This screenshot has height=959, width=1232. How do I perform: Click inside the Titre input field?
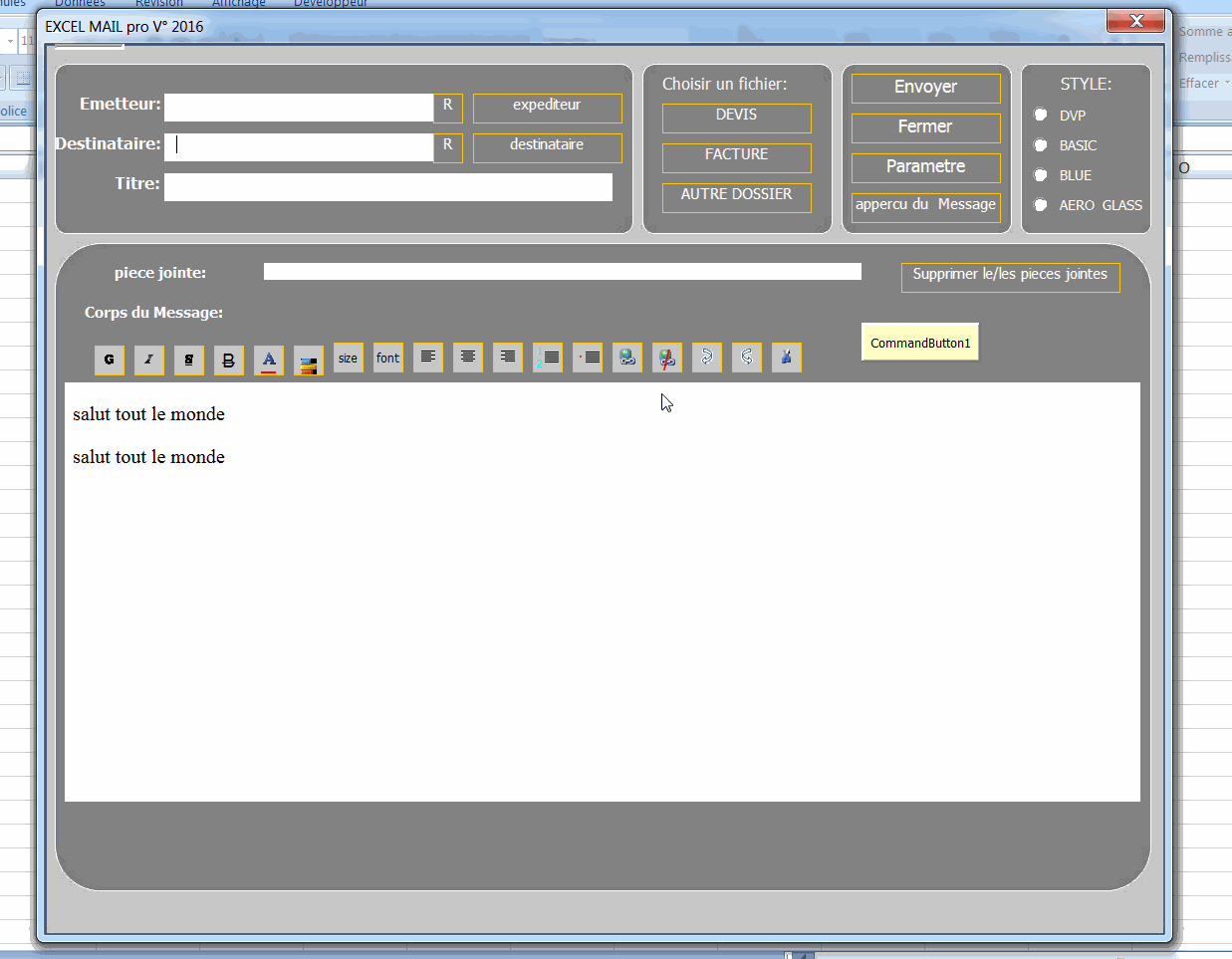pos(388,187)
